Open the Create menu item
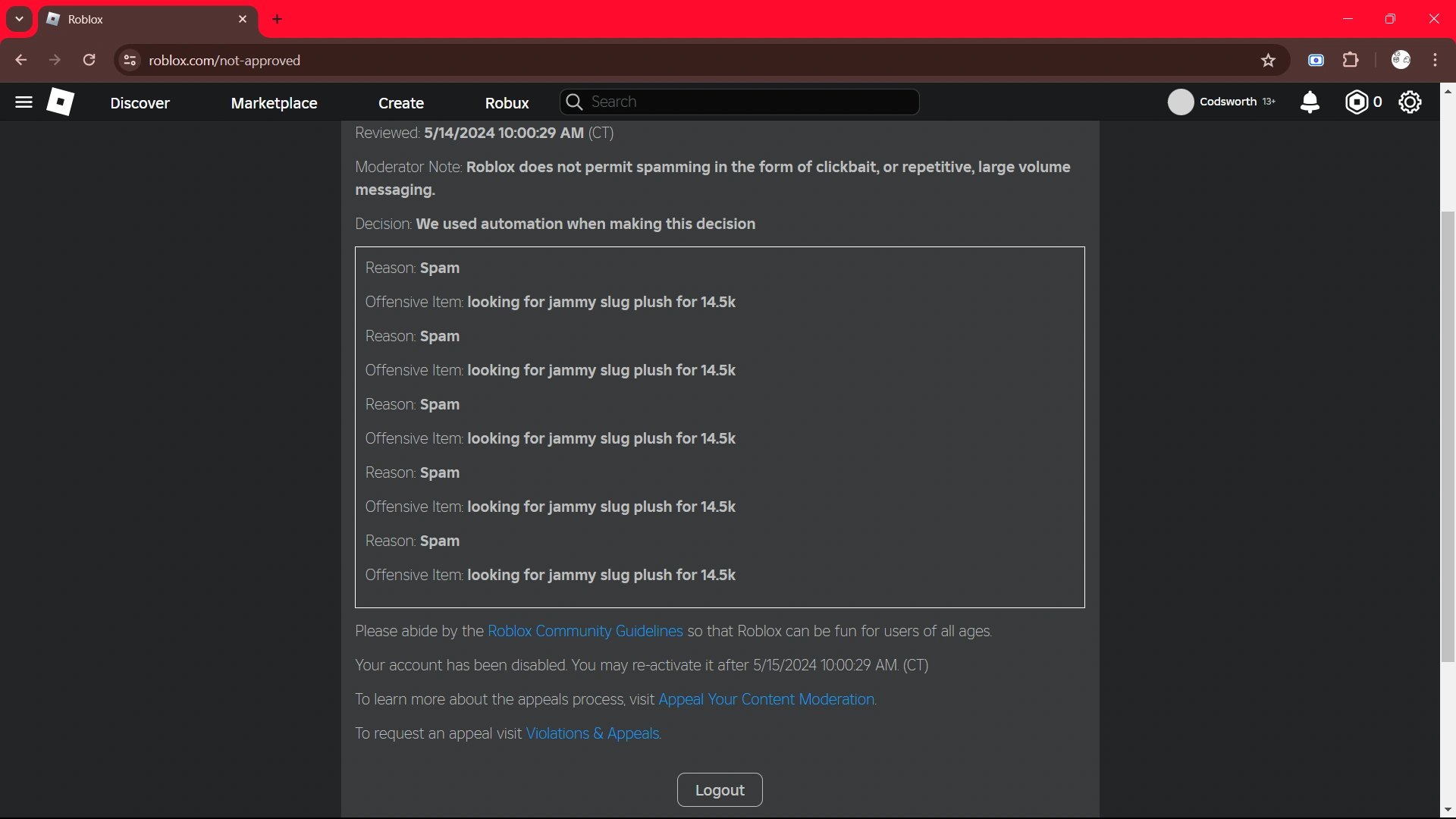The width and height of the screenshot is (1456, 819). [400, 103]
